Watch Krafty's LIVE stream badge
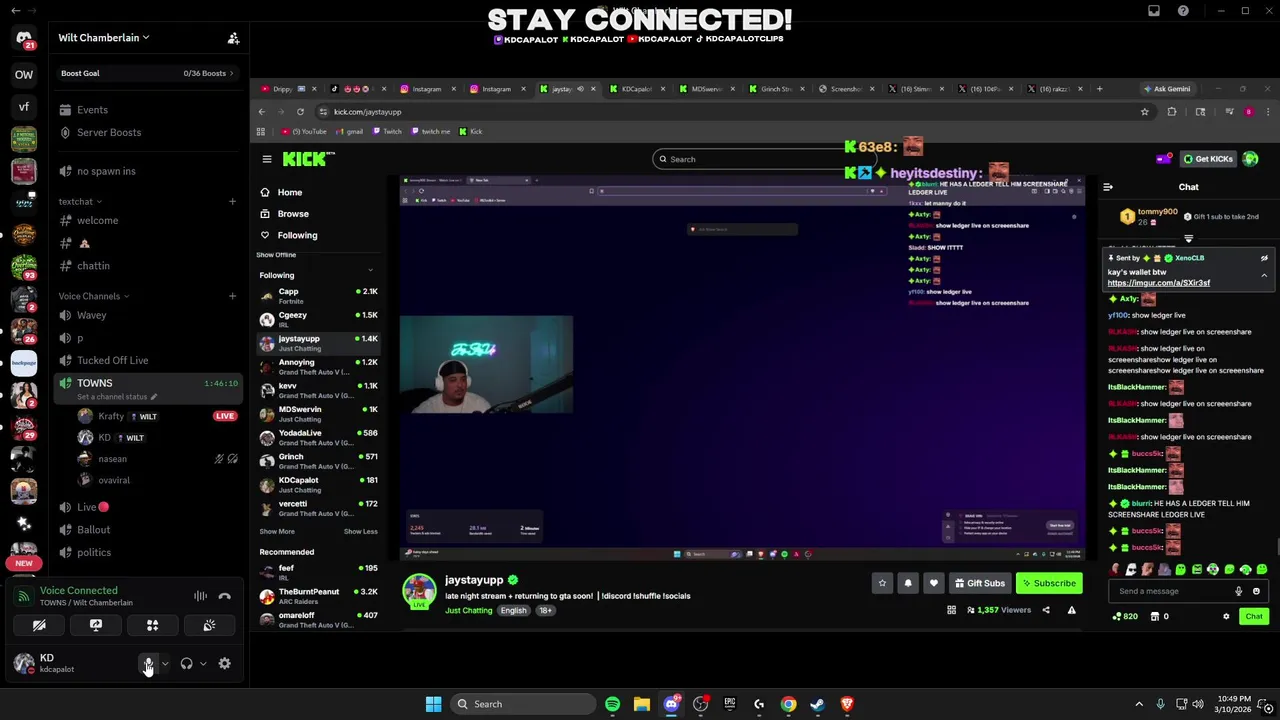This screenshot has width=1280, height=720. (224, 416)
